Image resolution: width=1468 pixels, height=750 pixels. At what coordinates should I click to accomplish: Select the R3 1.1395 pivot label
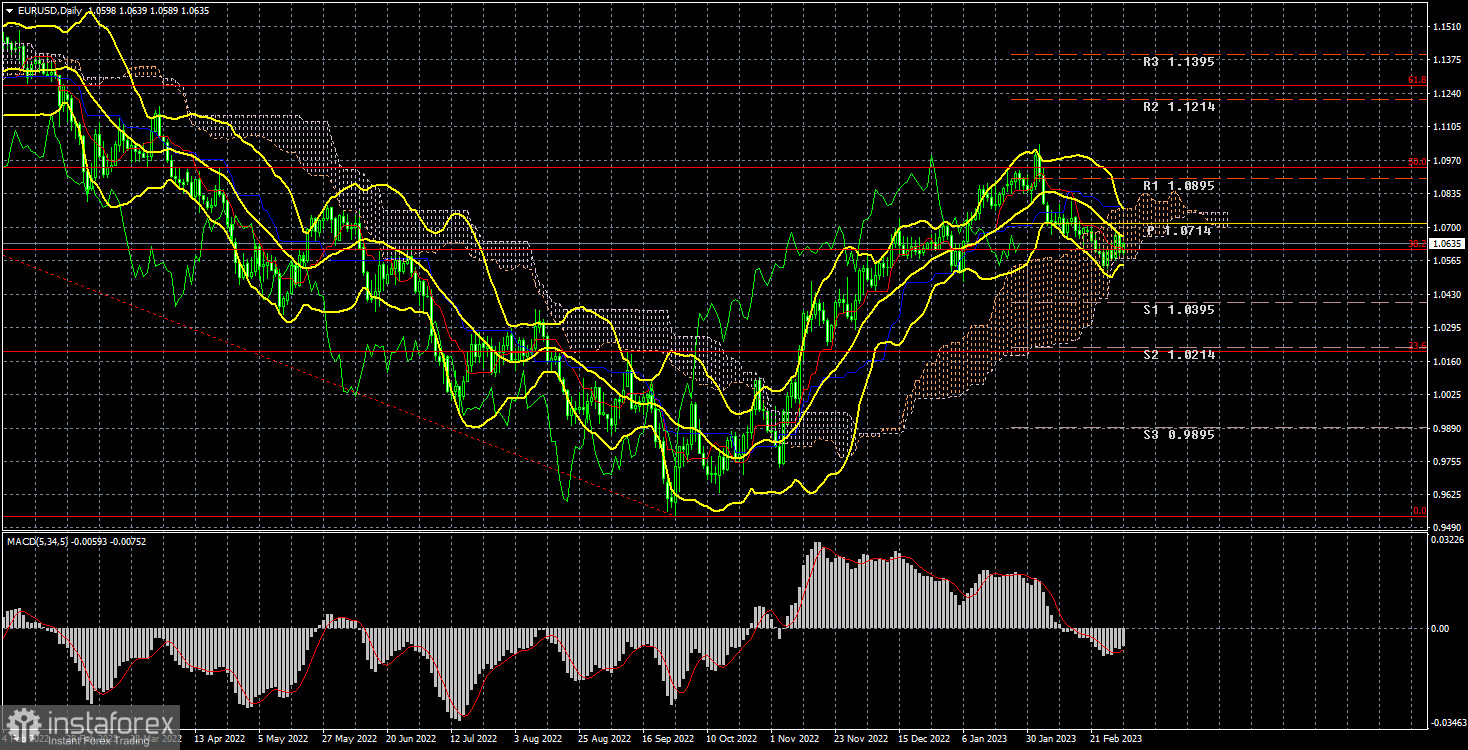click(1180, 62)
